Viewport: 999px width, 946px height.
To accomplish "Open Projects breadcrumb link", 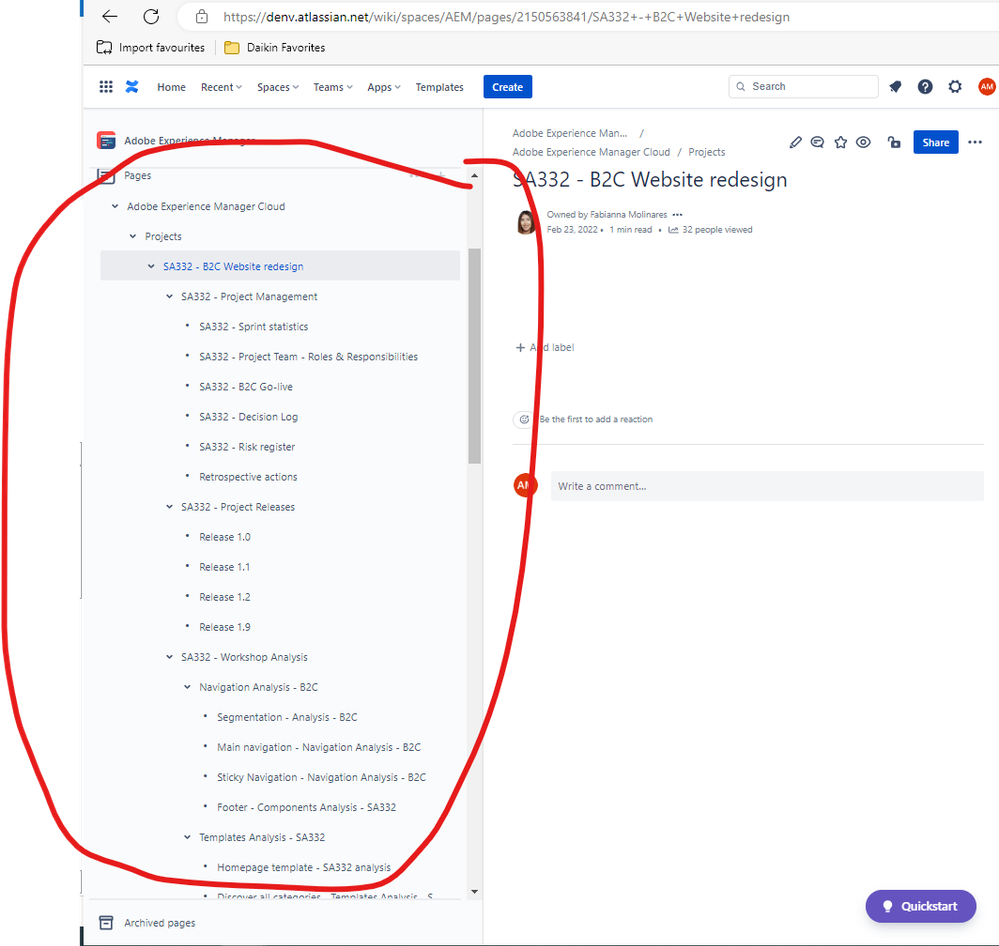I will [x=707, y=152].
